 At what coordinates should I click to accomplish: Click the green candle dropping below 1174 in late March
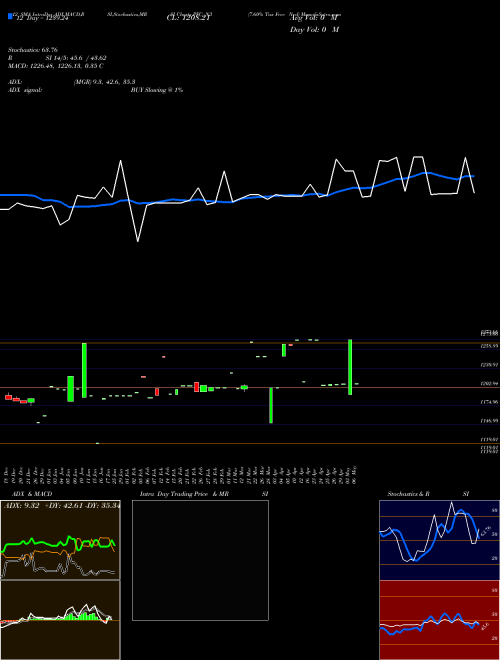pyautogui.click(x=271, y=405)
